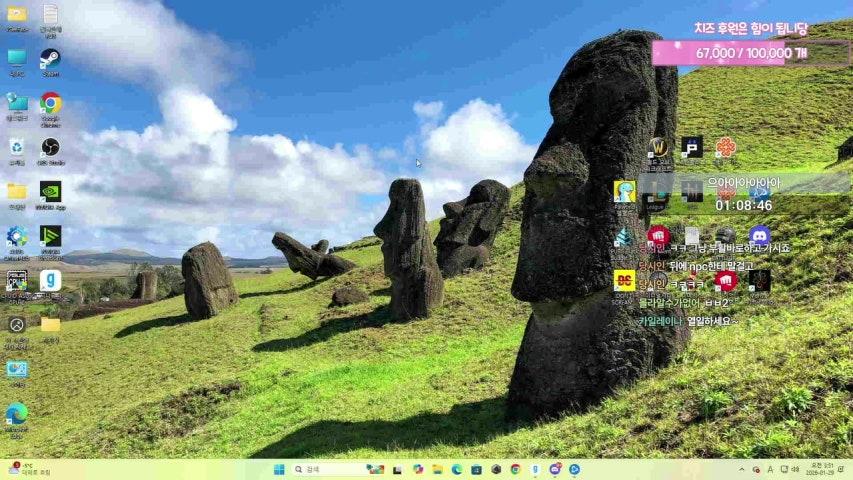Open the Steam desktop shortcut
This screenshot has width=853, height=480.
click(x=49, y=59)
